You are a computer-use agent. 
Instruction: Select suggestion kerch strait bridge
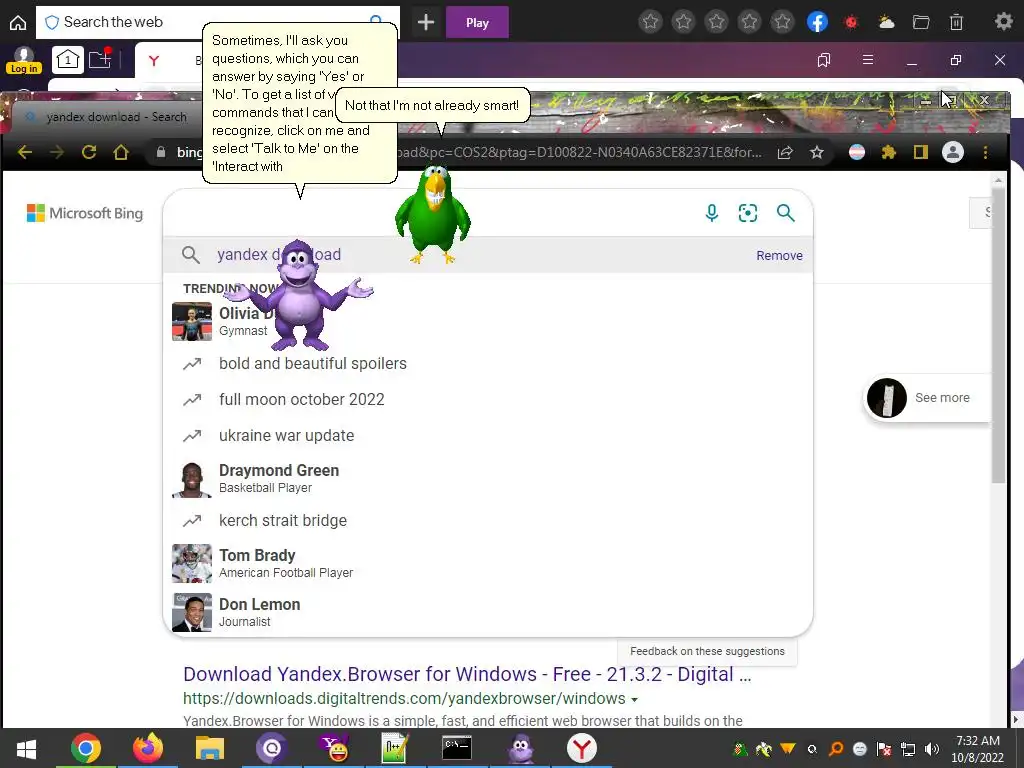[x=488, y=520]
